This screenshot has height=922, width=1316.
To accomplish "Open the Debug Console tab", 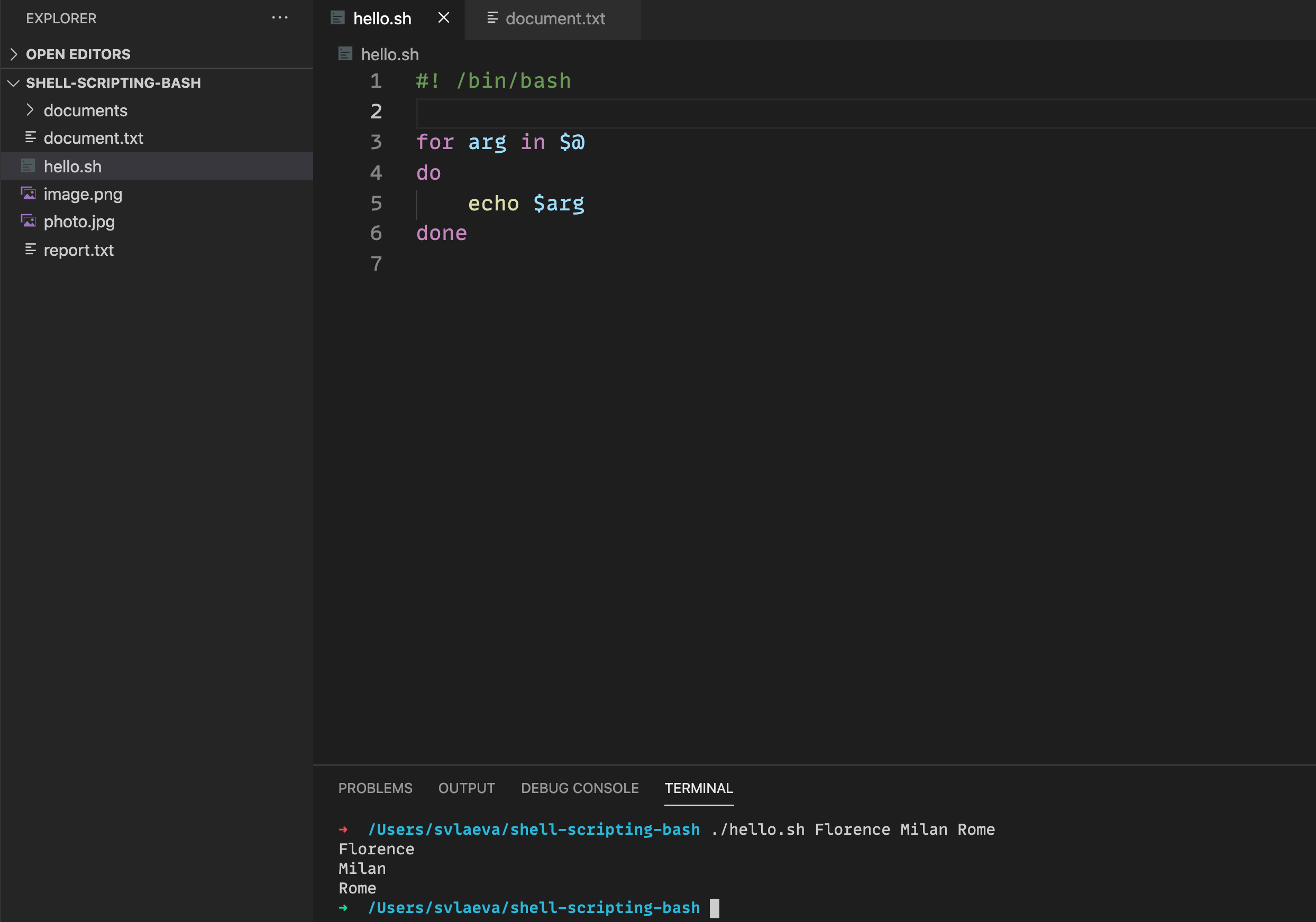I will pos(580,788).
